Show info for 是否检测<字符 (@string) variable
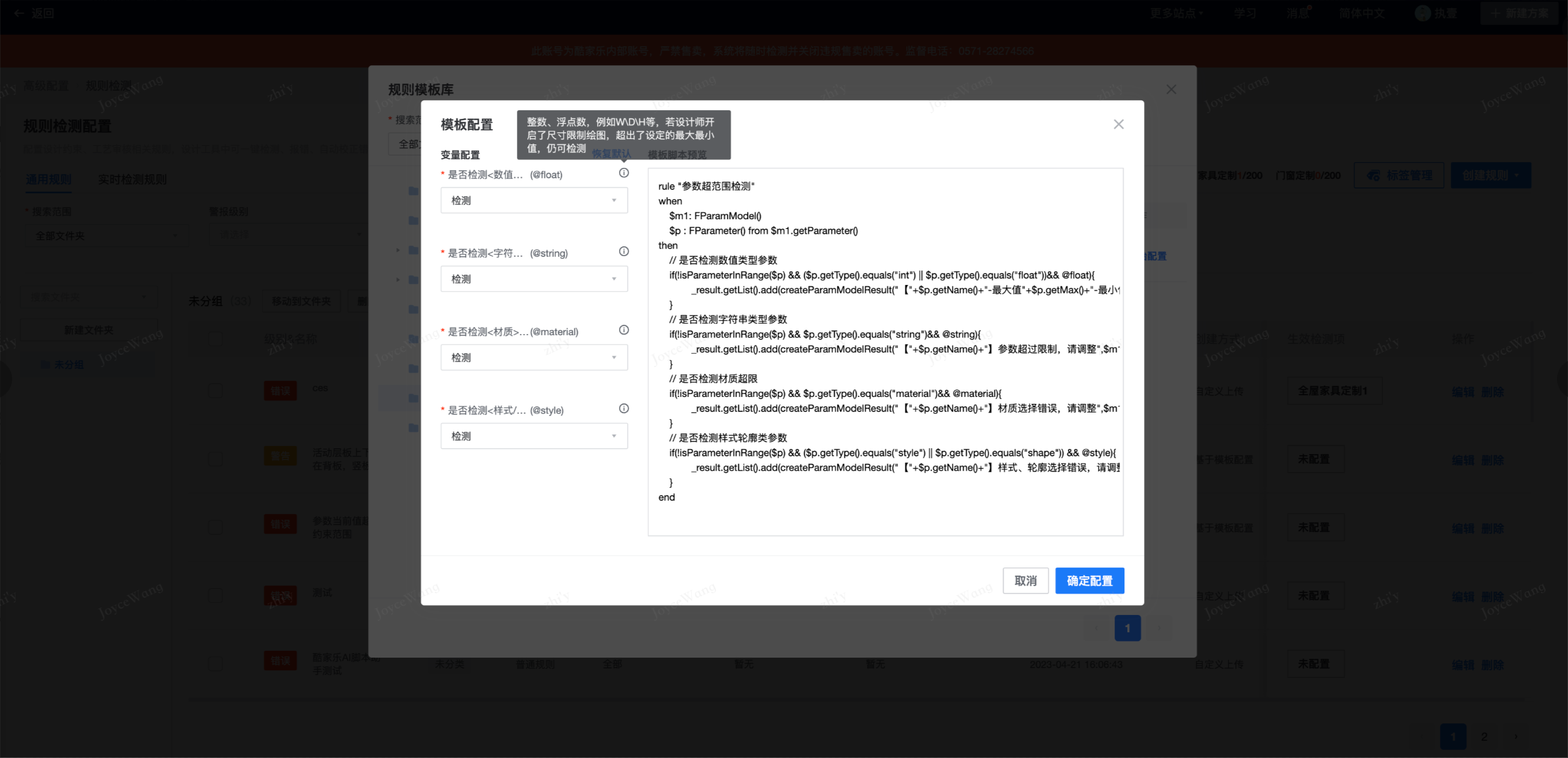The image size is (1568, 758). [x=624, y=252]
